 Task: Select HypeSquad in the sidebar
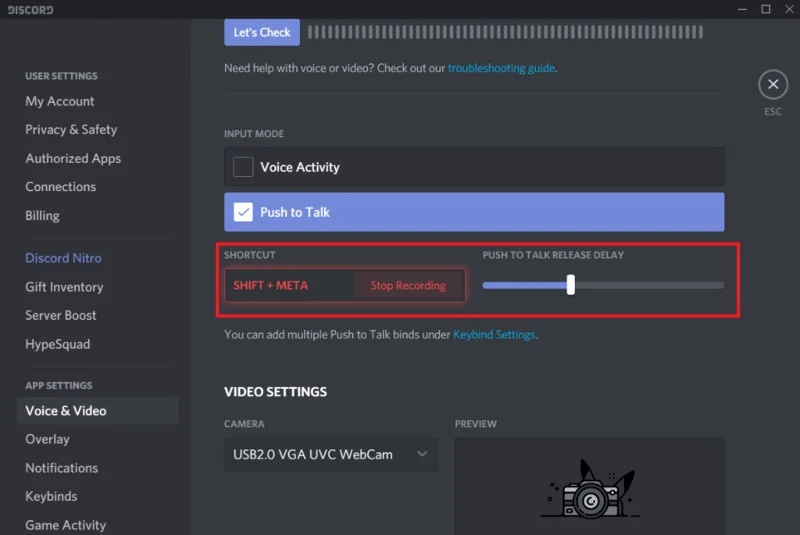point(58,344)
